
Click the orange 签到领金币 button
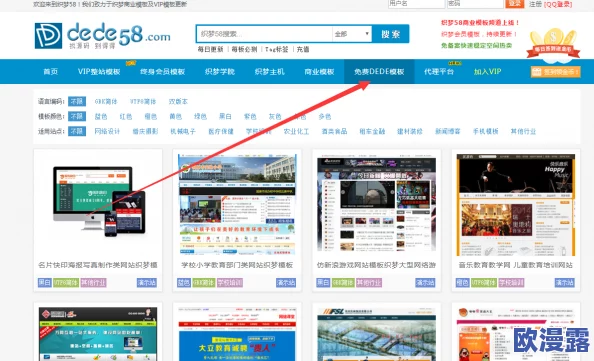[555, 72]
